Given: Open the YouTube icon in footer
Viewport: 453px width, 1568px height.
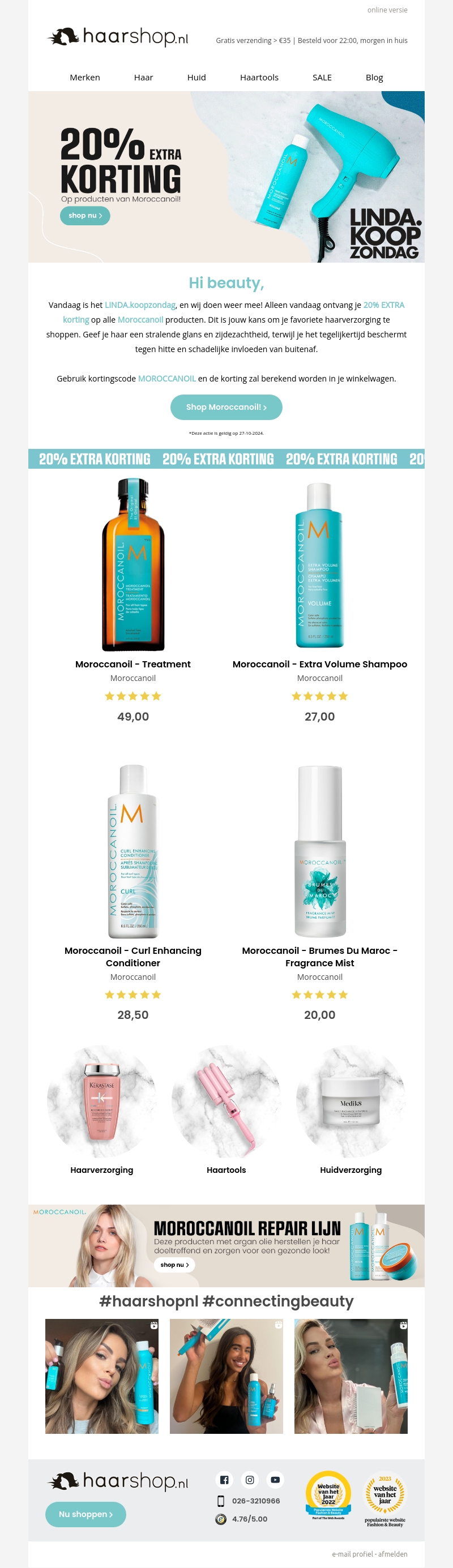Looking at the screenshot, I should tap(275, 1480).
